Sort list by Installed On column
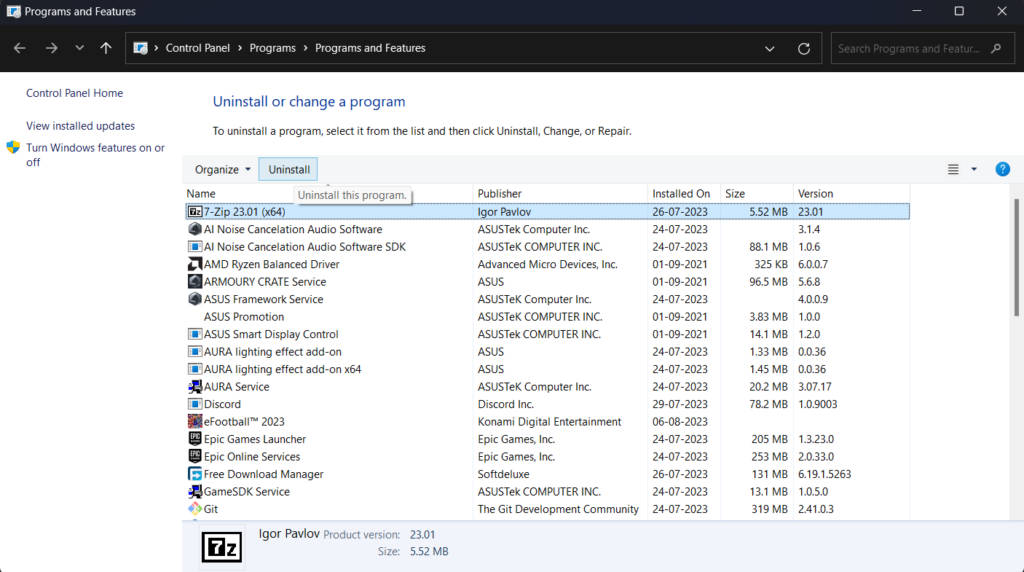The width and height of the screenshot is (1024, 572). [x=680, y=194]
